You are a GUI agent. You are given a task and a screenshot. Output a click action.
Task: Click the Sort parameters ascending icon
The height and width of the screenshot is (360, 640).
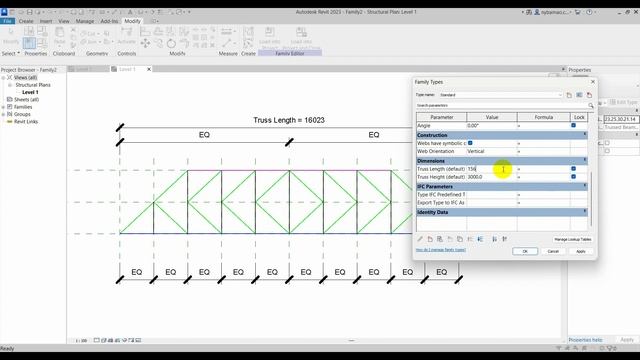pyautogui.click(x=495, y=239)
